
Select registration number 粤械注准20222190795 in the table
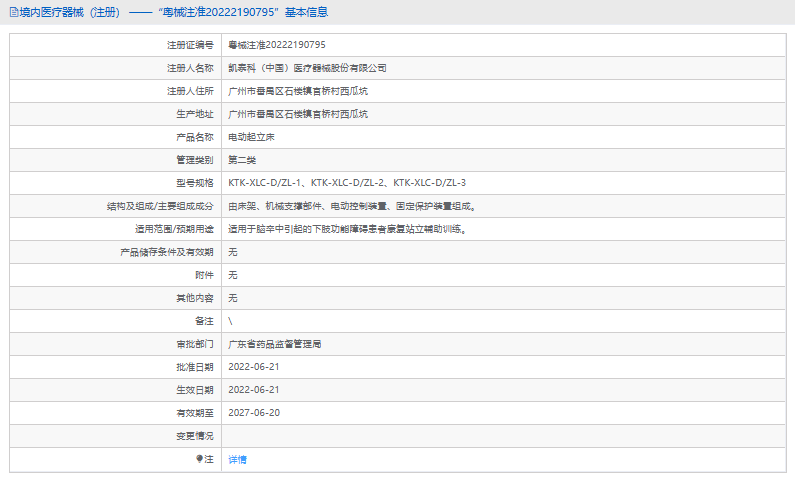point(277,45)
